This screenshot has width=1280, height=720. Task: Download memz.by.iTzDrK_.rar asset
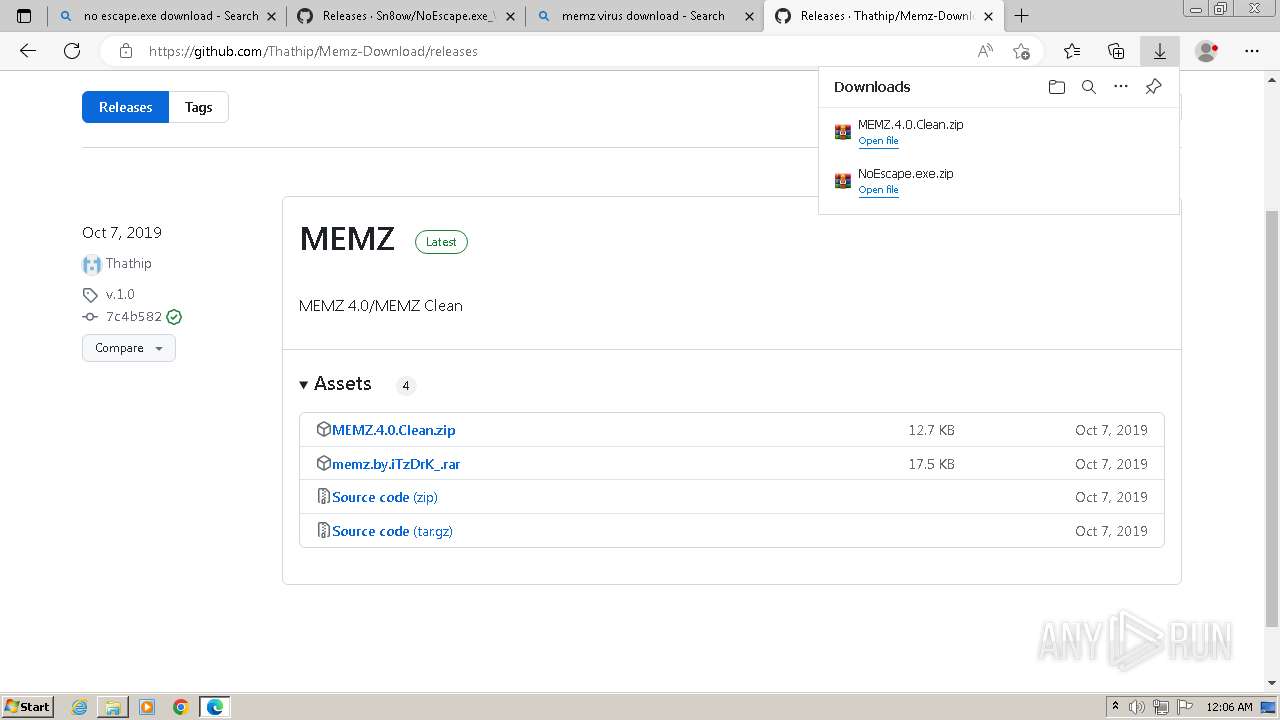click(396, 464)
